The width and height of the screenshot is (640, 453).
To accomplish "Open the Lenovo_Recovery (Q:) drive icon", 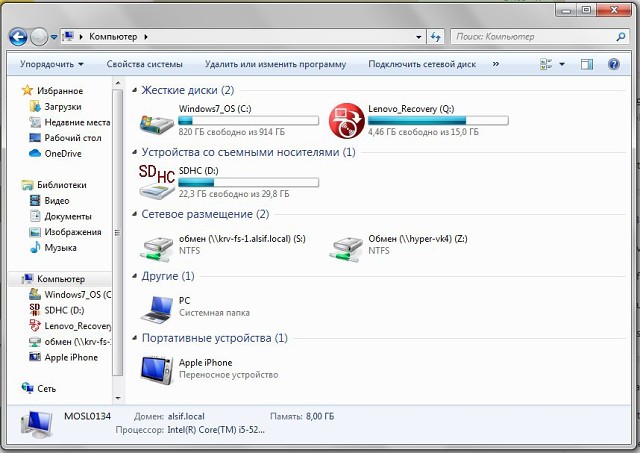I will tap(348, 119).
